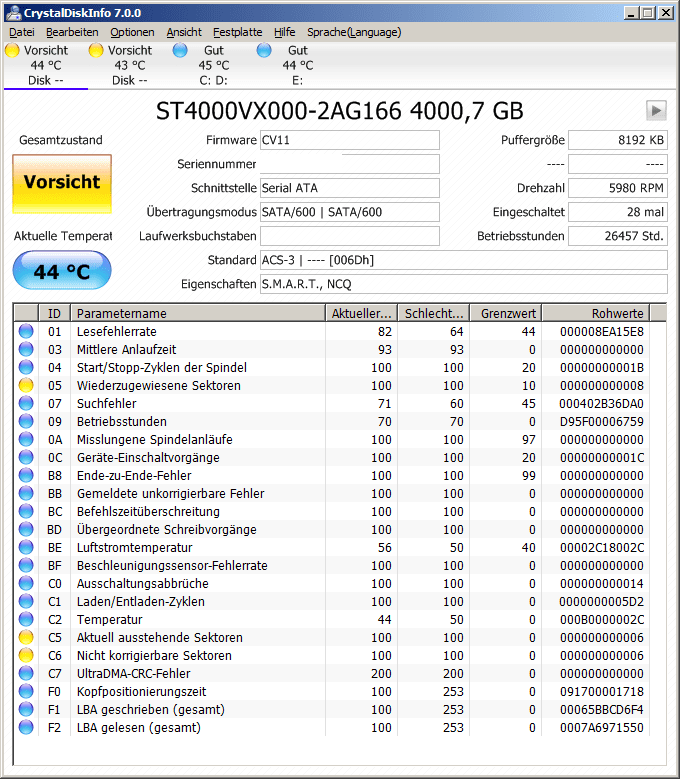
Task: Open the Sprache(Language) menu
Action: coord(354,32)
